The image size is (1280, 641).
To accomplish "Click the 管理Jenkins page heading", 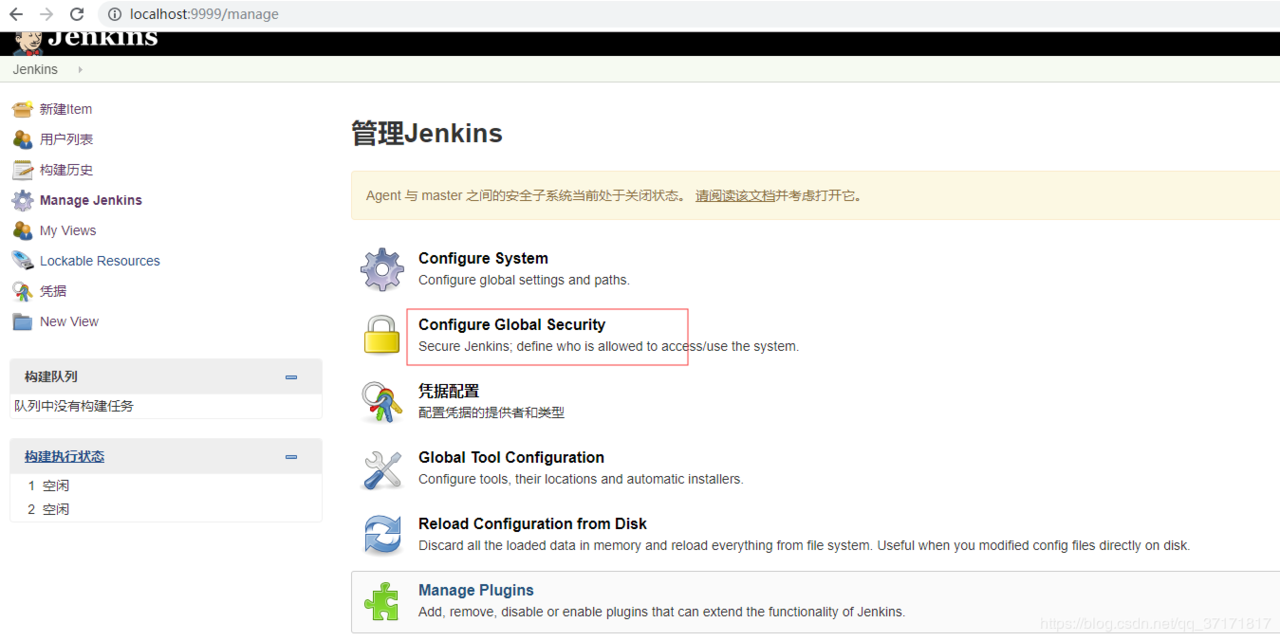I will 427,133.
